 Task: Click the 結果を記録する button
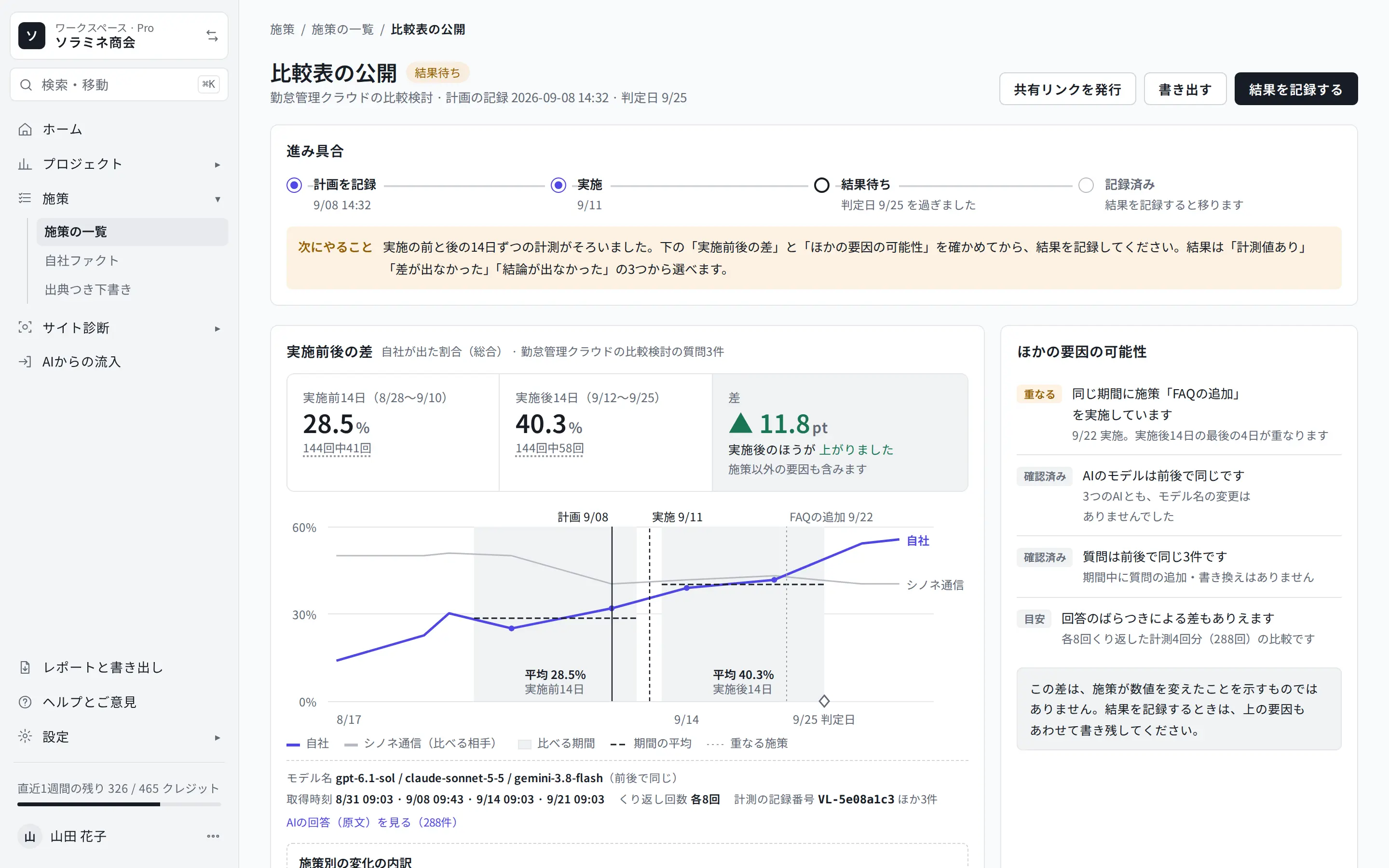1295,89
